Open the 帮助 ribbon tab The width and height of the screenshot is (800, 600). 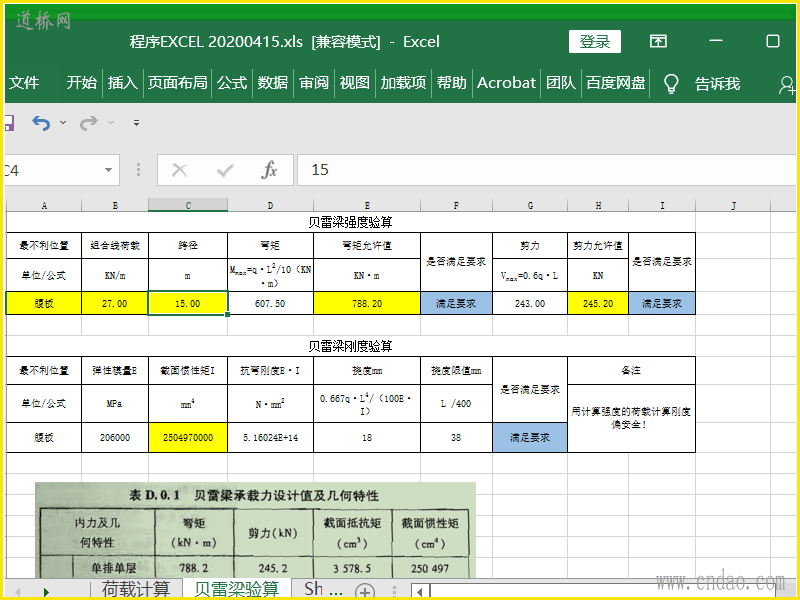[x=452, y=83]
